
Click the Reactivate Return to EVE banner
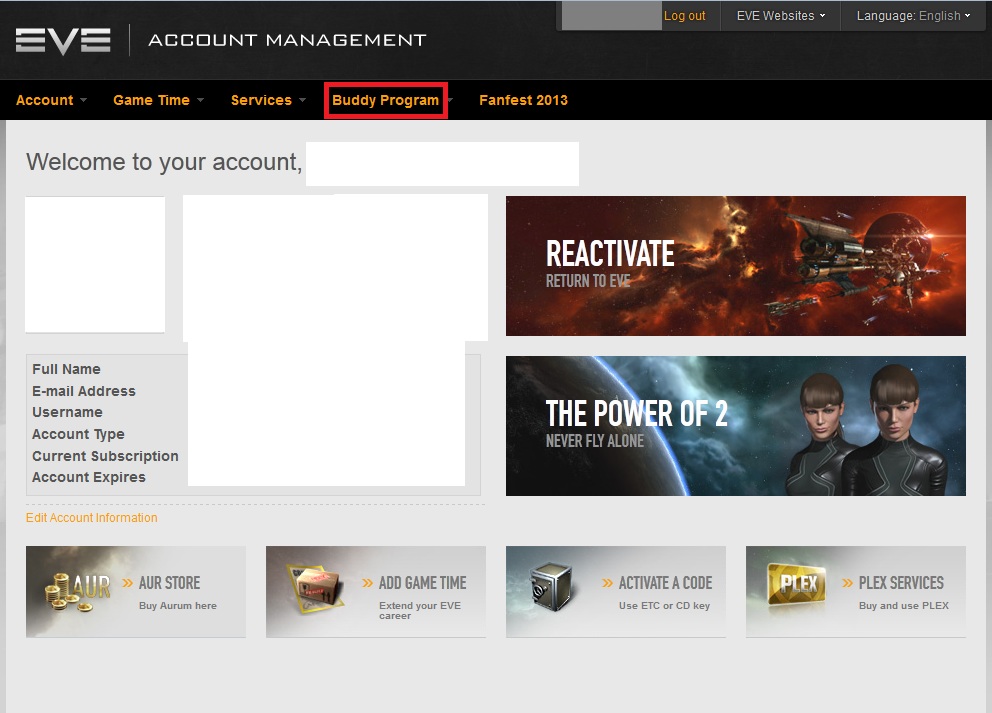pyautogui.click(x=736, y=266)
